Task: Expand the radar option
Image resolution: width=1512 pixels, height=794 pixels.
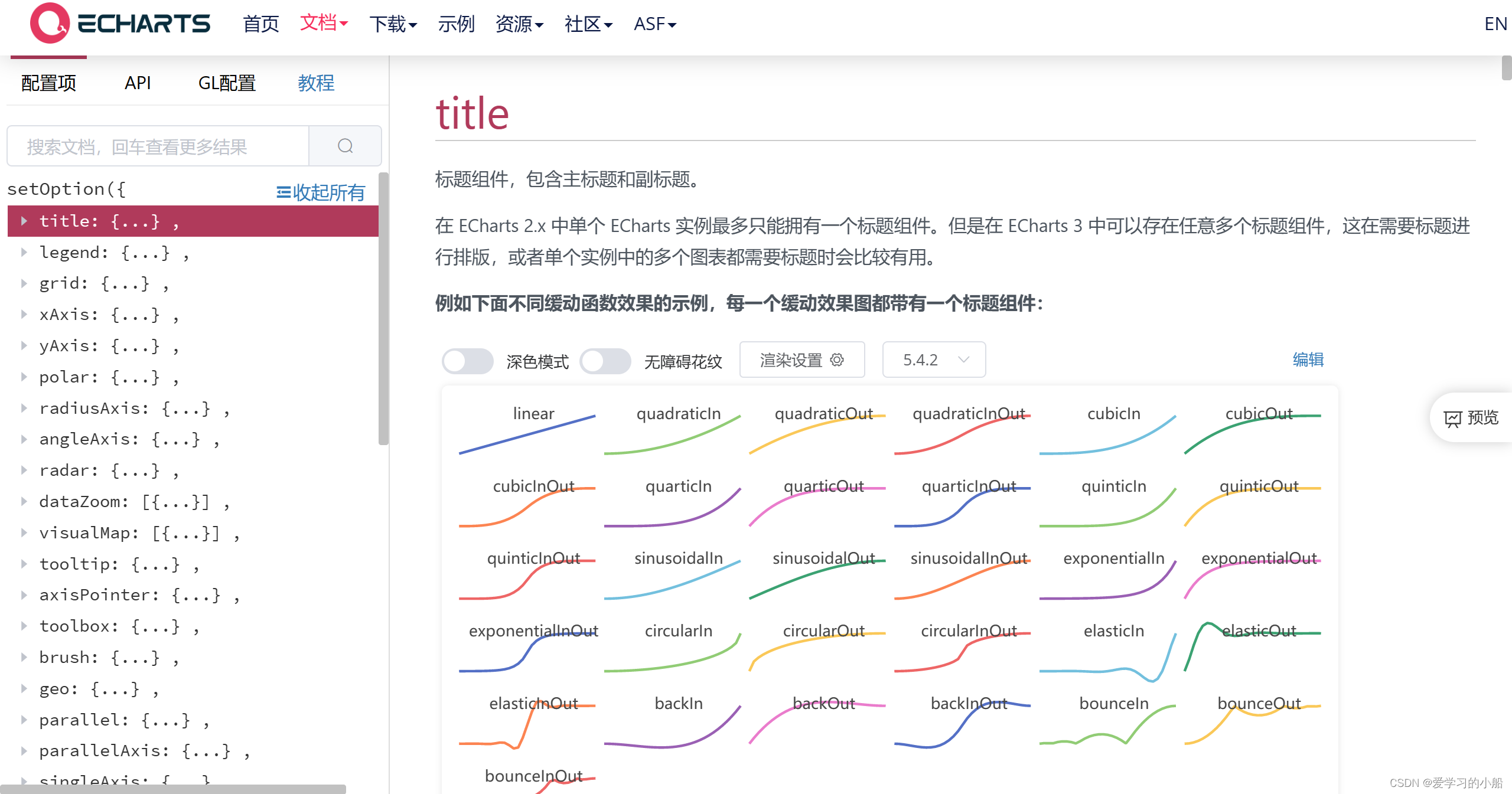Action: (x=24, y=470)
